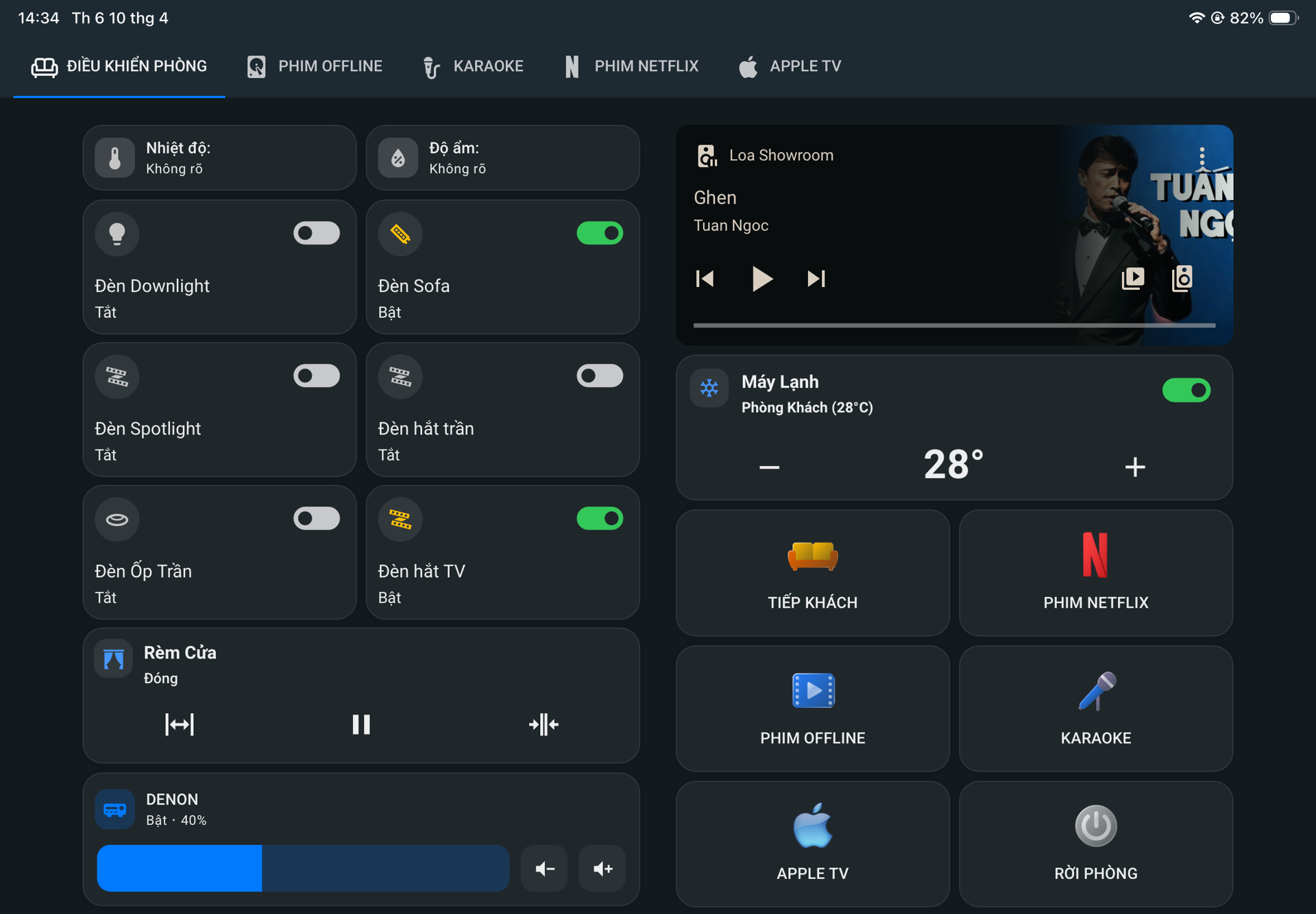Viewport: 1316px width, 914px height.
Task: Decrease DENON volume with the volume down icon
Action: click(x=544, y=869)
